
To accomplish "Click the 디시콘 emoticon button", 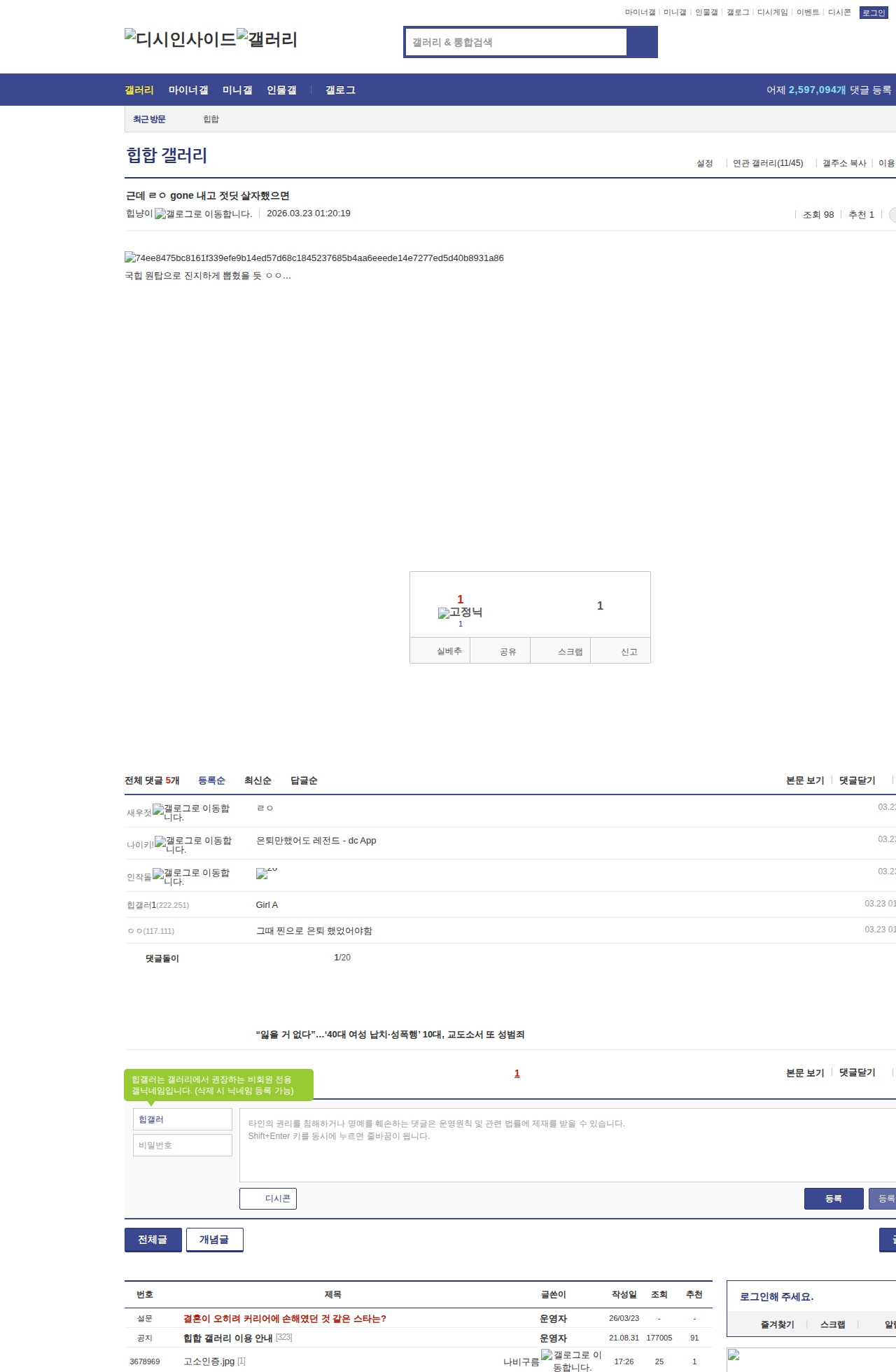I will pyautogui.click(x=268, y=1198).
